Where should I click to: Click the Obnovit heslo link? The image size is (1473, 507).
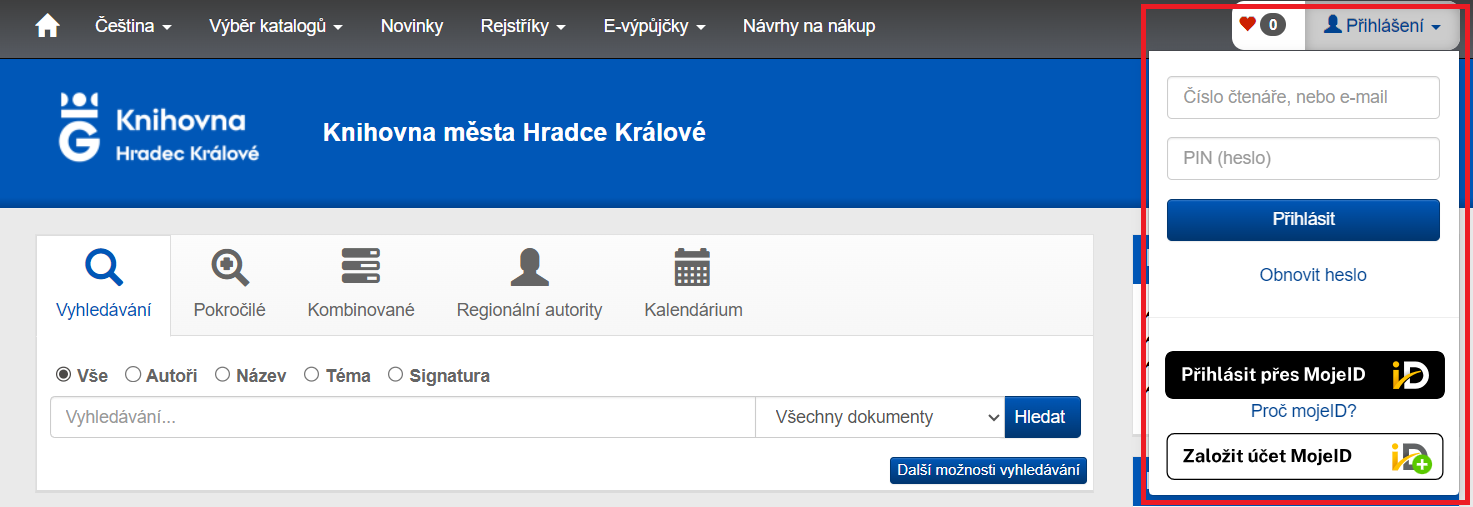point(1312,275)
